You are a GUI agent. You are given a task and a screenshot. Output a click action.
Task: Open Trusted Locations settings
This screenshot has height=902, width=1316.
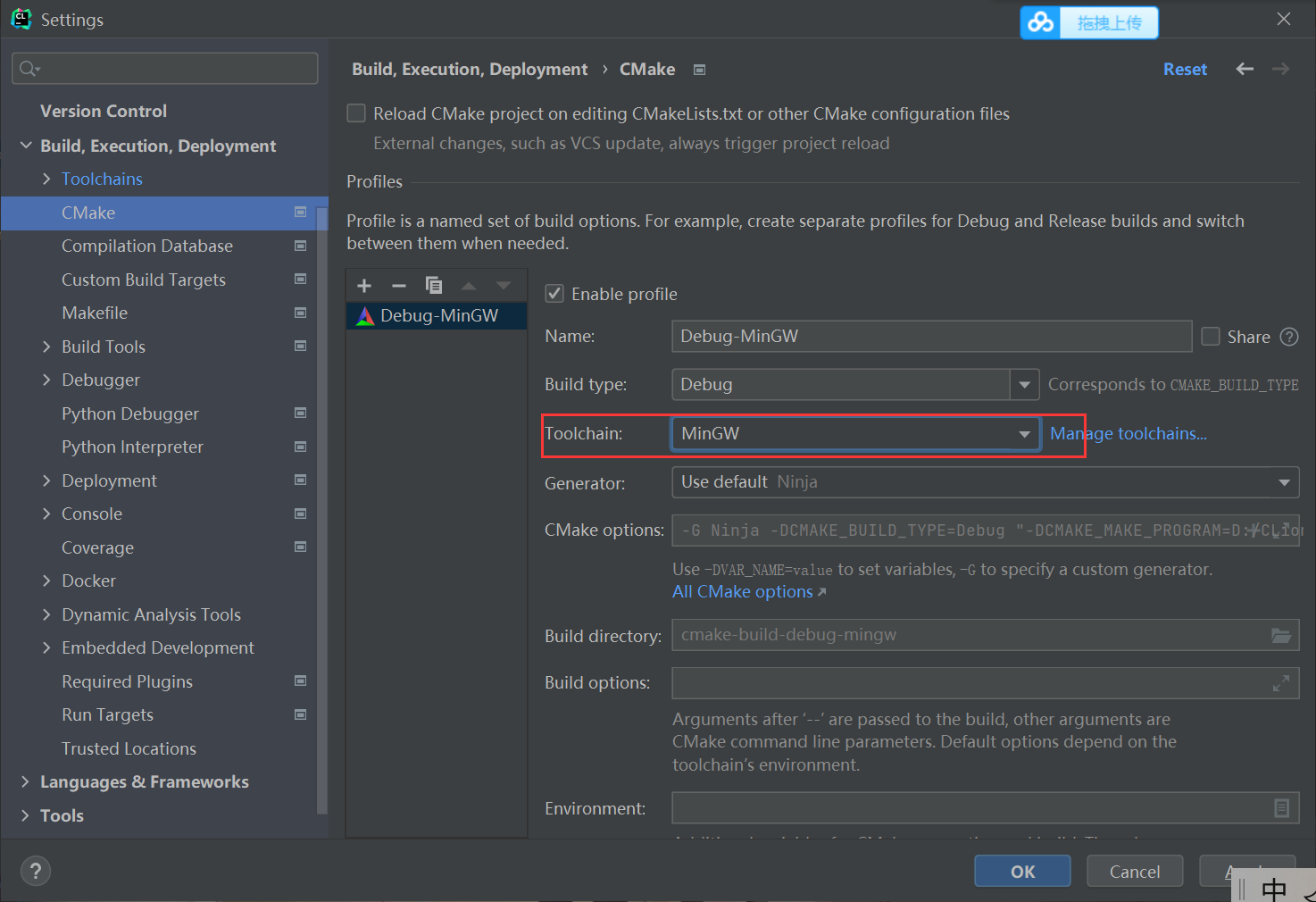click(x=129, y=748)
